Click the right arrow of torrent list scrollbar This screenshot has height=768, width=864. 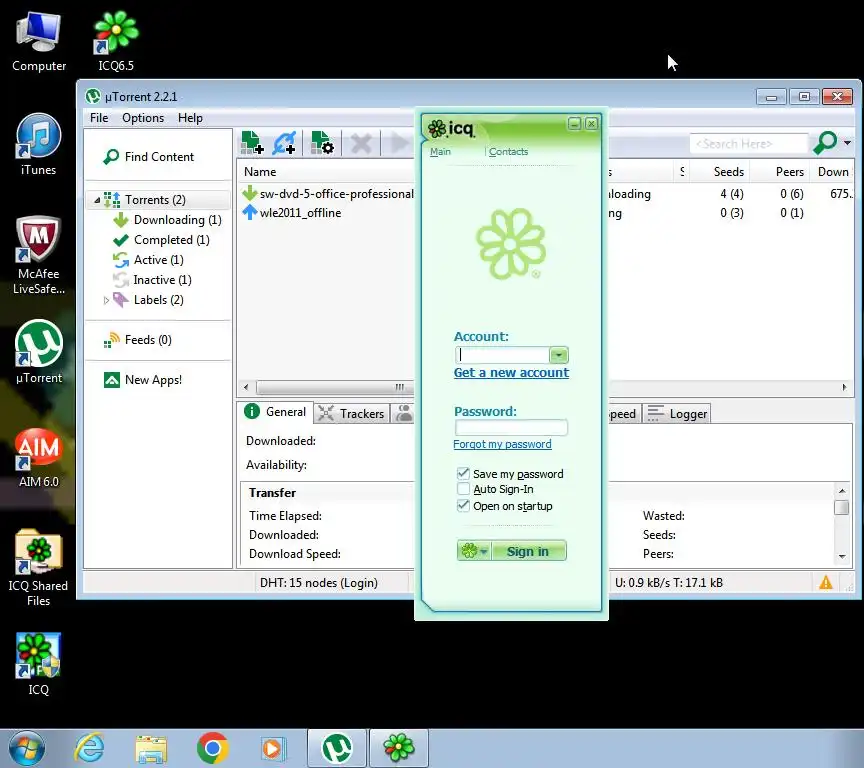pyautogui.click(x=844, y=387)
